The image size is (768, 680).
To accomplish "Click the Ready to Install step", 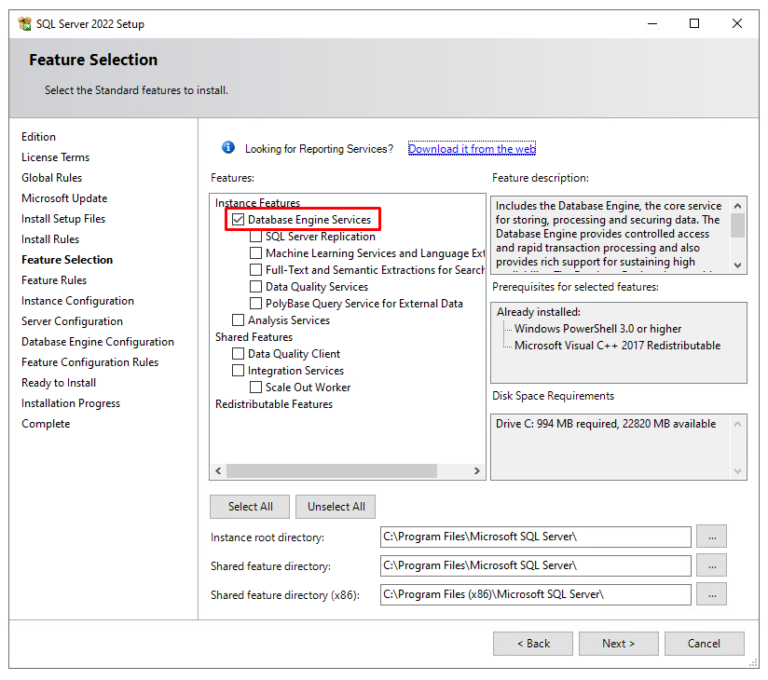I will [x=59, y=383].
